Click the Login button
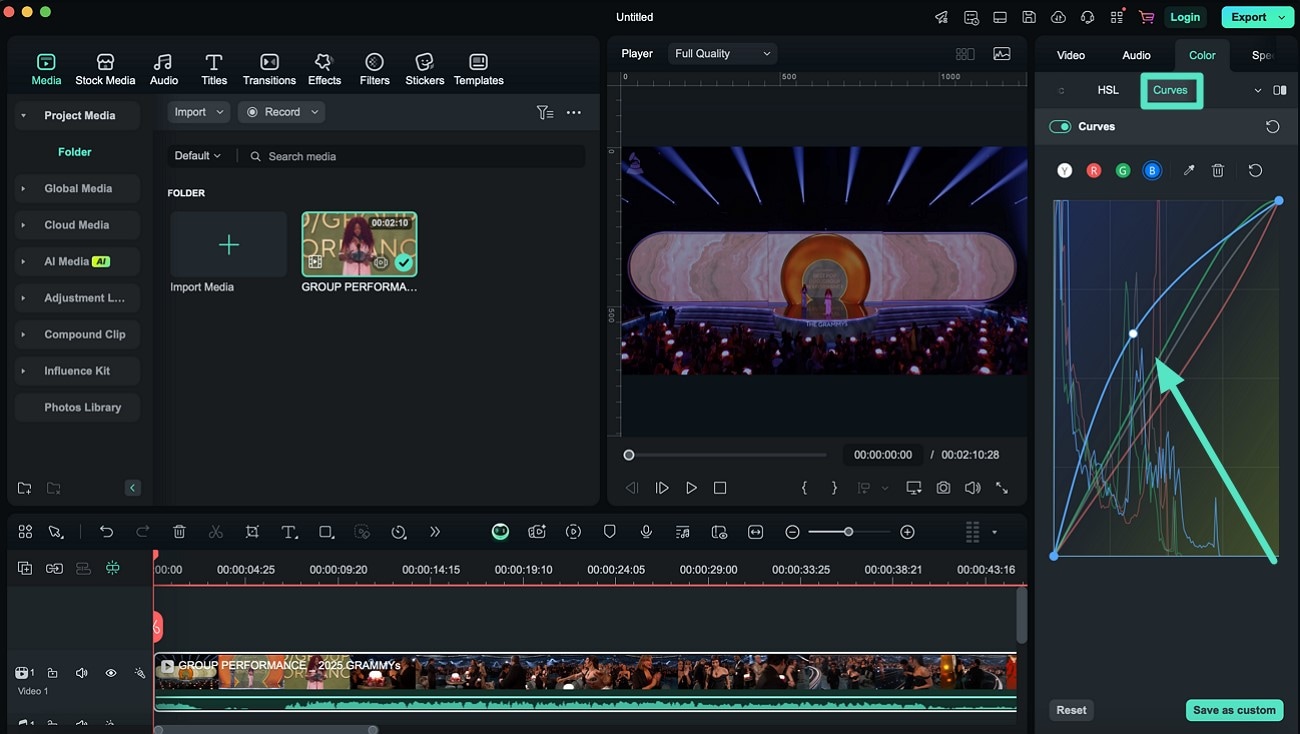The height and width of the screenshot is (734, 1300). pos(1185,17)
